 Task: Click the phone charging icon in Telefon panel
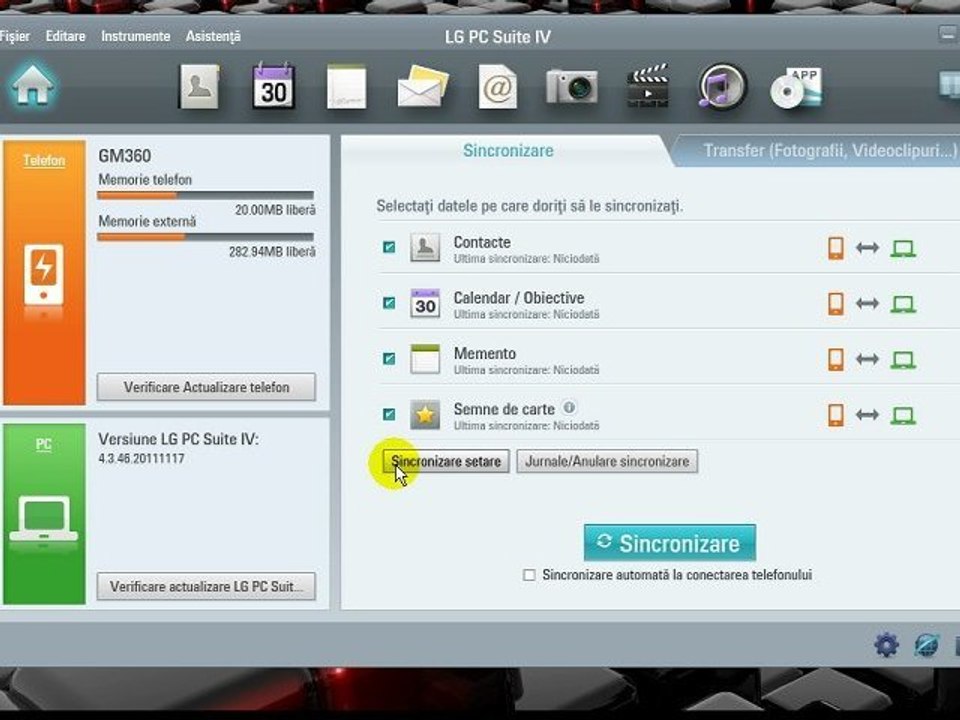(43, 275)
